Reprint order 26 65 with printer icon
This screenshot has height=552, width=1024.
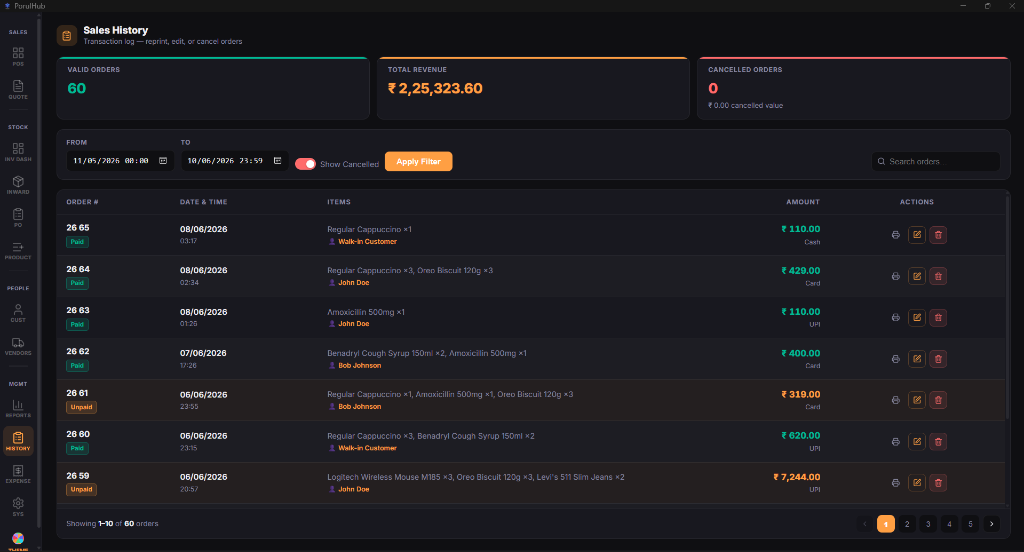point(895,235)
